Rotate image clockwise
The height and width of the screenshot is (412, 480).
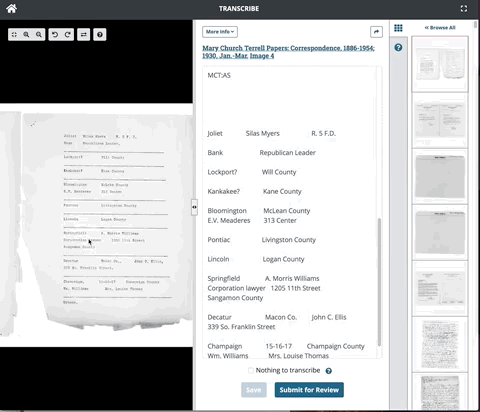tap(67, 34)
